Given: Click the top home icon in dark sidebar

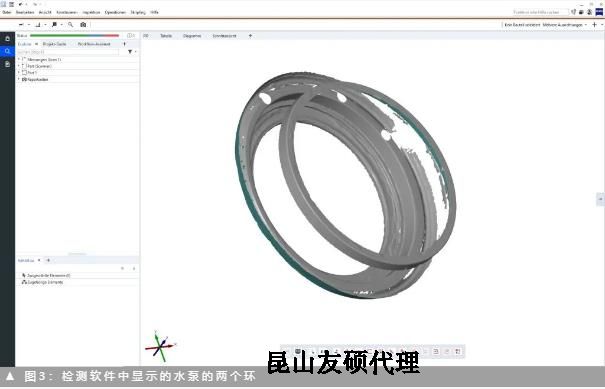Looking at the screenshot, I should [x=7, y=39].
